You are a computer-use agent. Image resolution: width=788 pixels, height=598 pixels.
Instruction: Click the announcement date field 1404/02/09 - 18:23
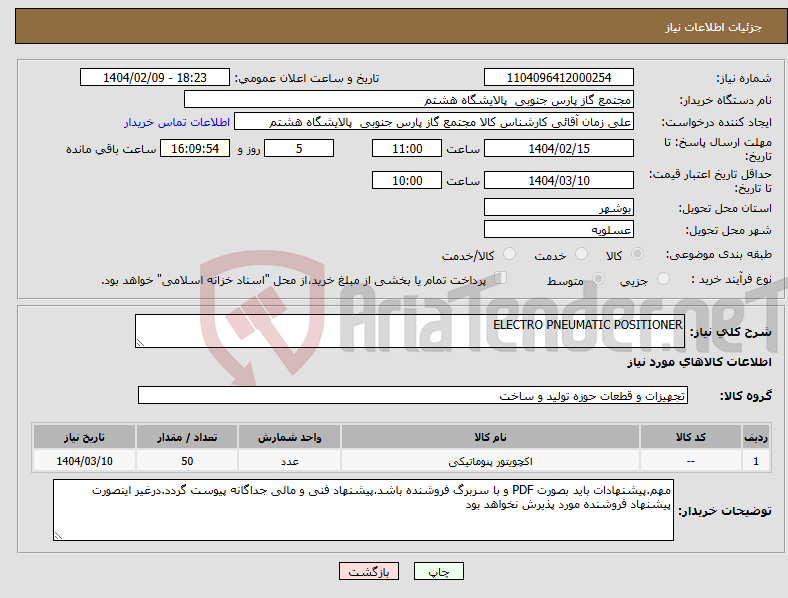pos(155,77)
